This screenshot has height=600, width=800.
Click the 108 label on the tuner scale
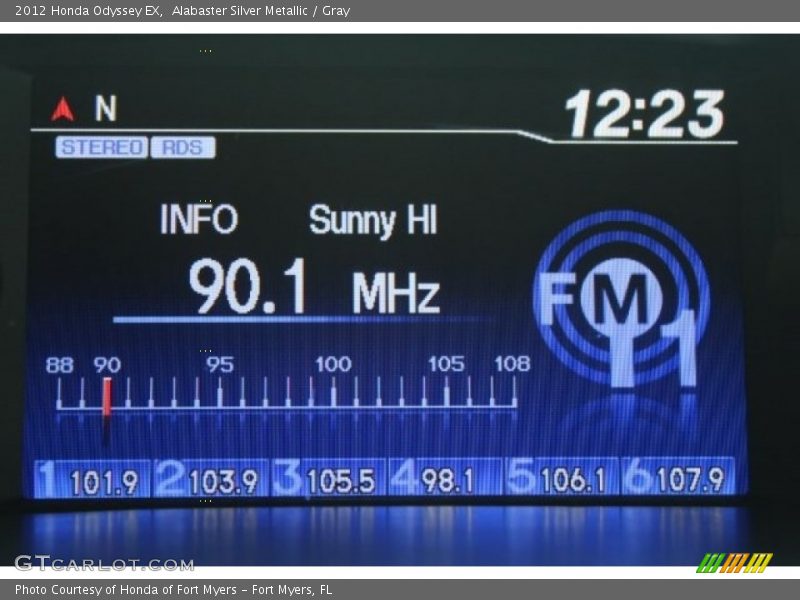tap(512, 364)
